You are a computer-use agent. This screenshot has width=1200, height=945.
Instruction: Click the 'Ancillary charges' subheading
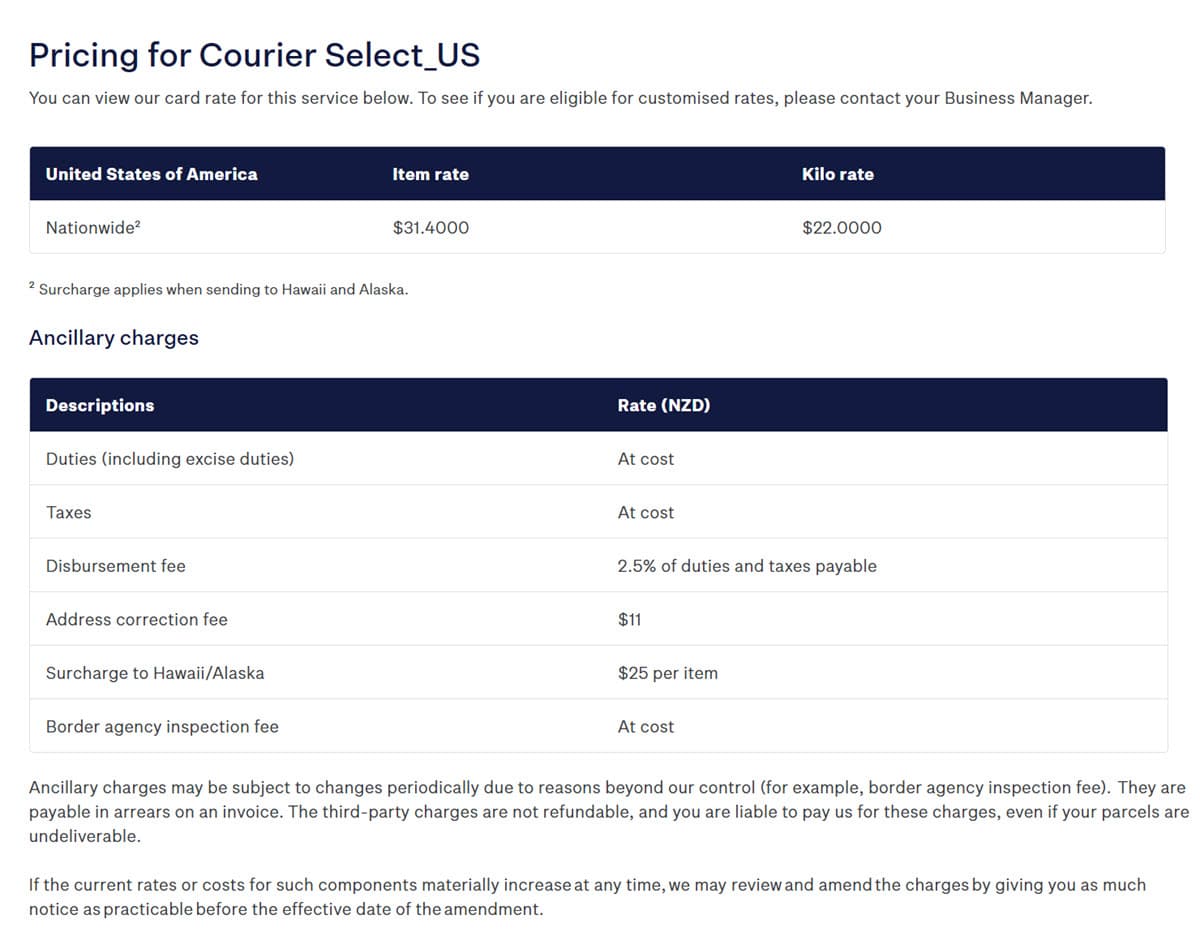pyautogui.click(x=114, y=338)
